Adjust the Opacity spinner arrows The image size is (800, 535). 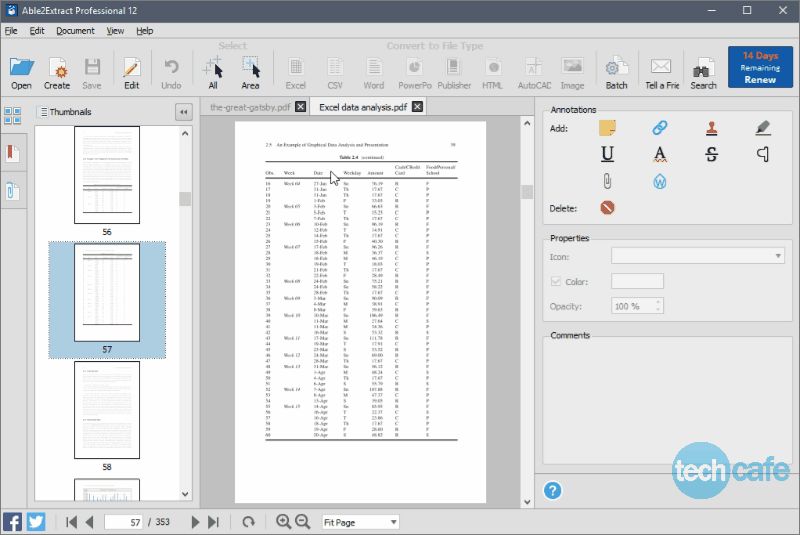tap(658, 306)
